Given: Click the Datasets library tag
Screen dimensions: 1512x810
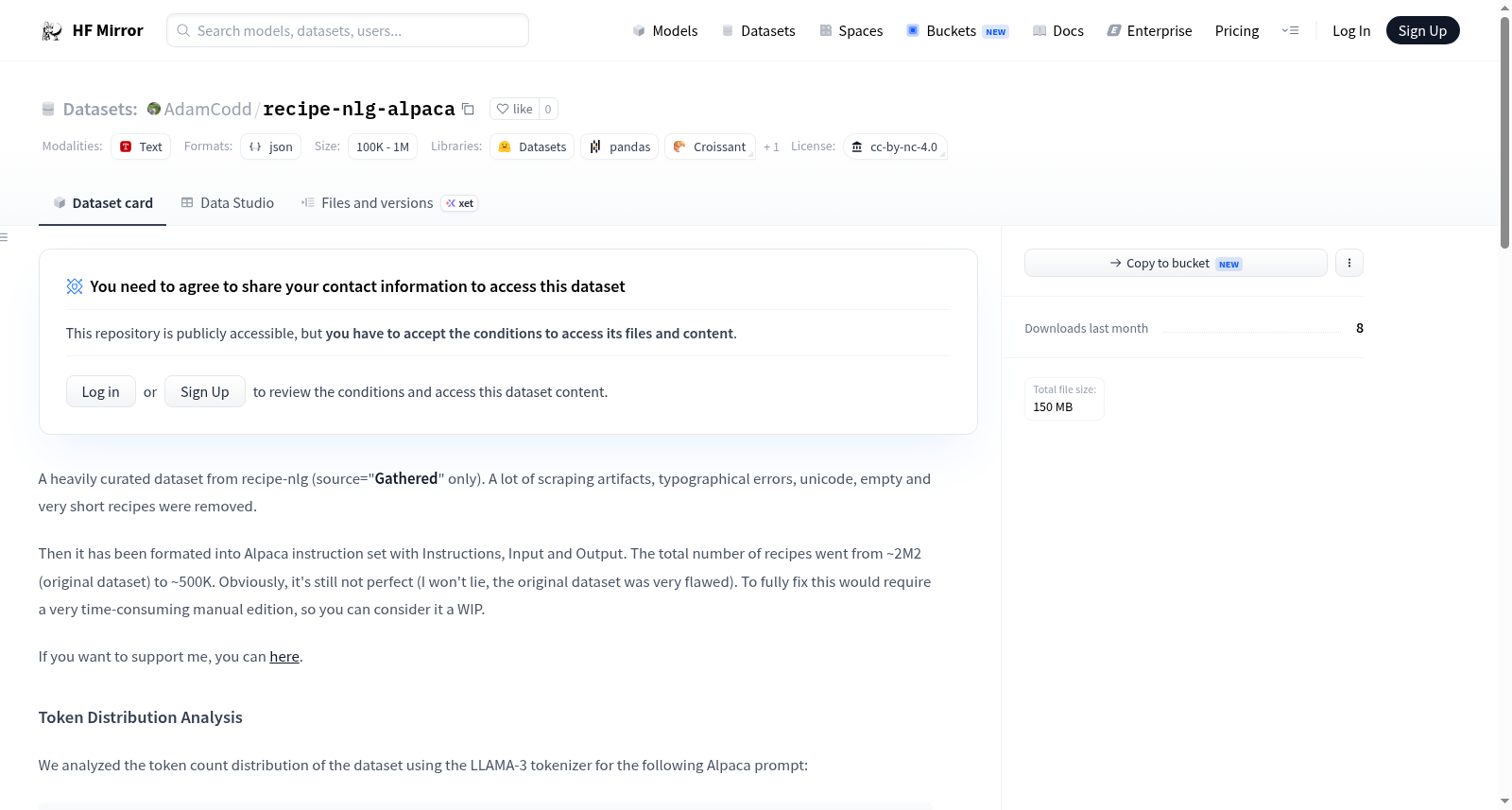Looking at the screenshot, I should [532, 146].
